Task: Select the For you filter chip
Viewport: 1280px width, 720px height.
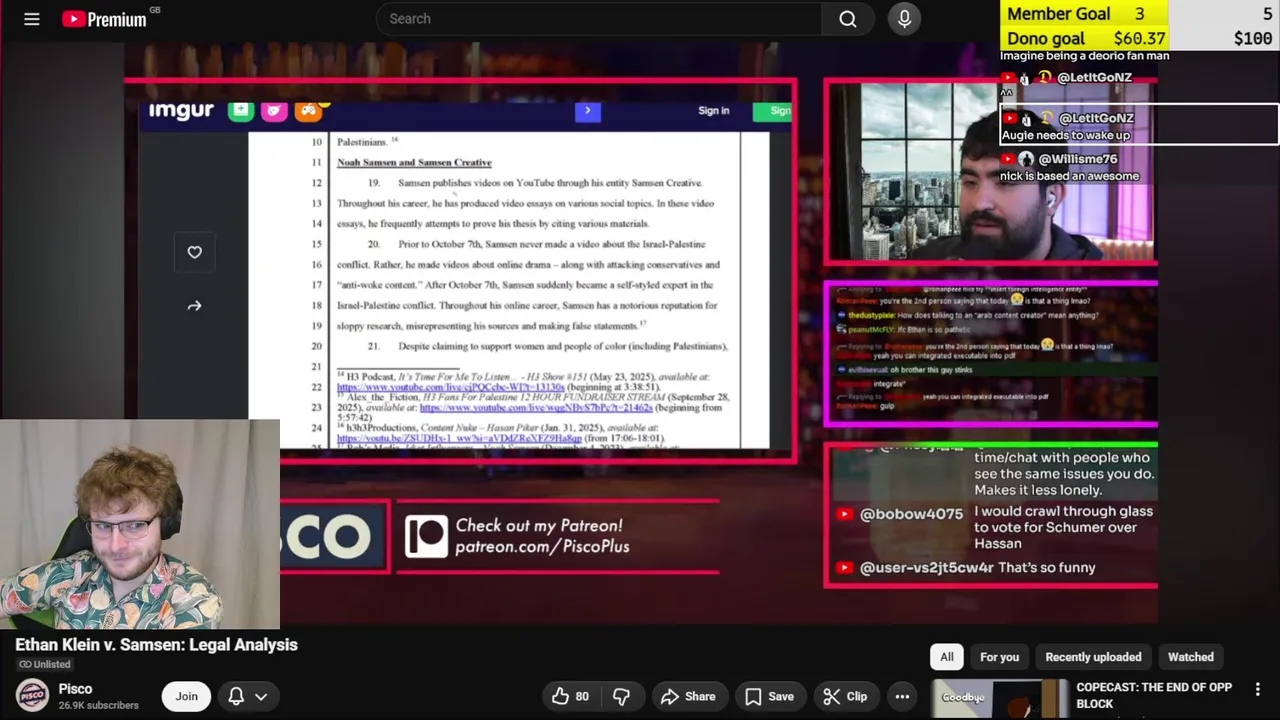Action: coord(999,657)
